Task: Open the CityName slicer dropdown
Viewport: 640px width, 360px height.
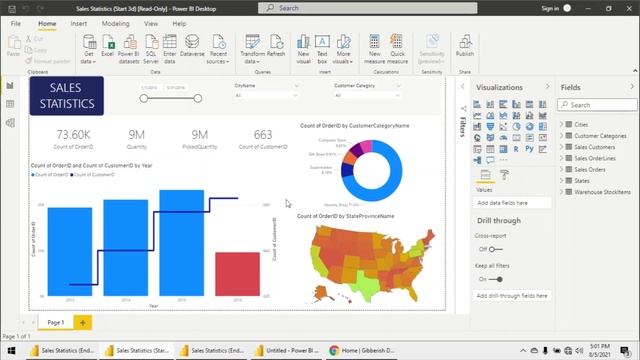Action: coord(266,95)
